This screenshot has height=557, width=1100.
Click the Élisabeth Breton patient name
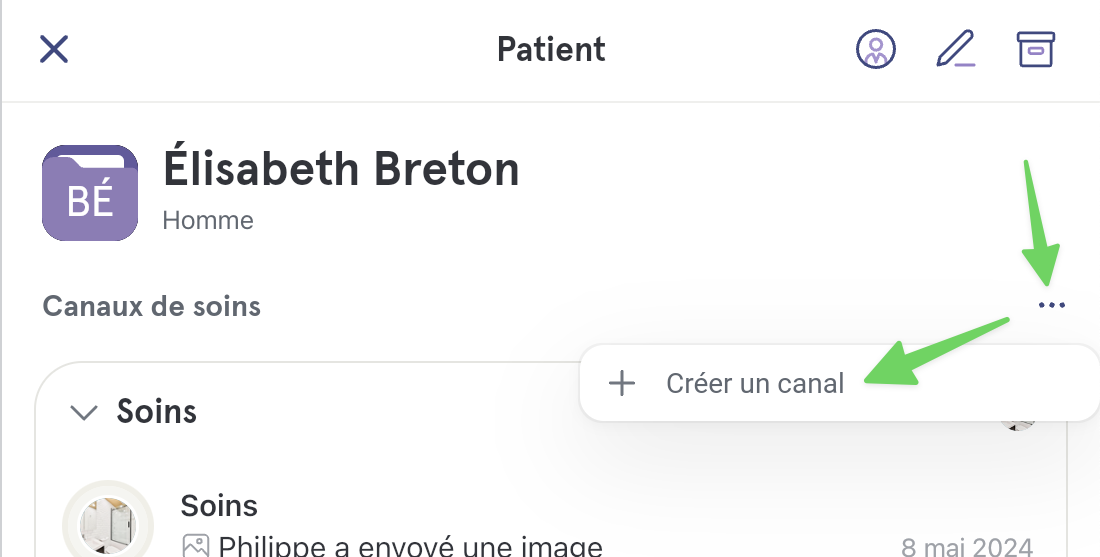(x=341, y=169)
